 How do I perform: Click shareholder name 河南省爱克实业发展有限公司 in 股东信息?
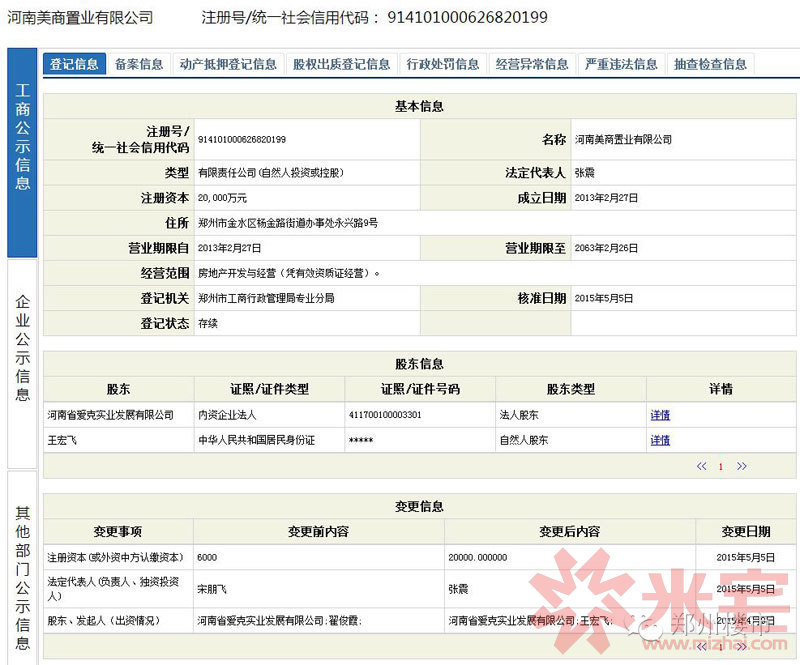110,415
